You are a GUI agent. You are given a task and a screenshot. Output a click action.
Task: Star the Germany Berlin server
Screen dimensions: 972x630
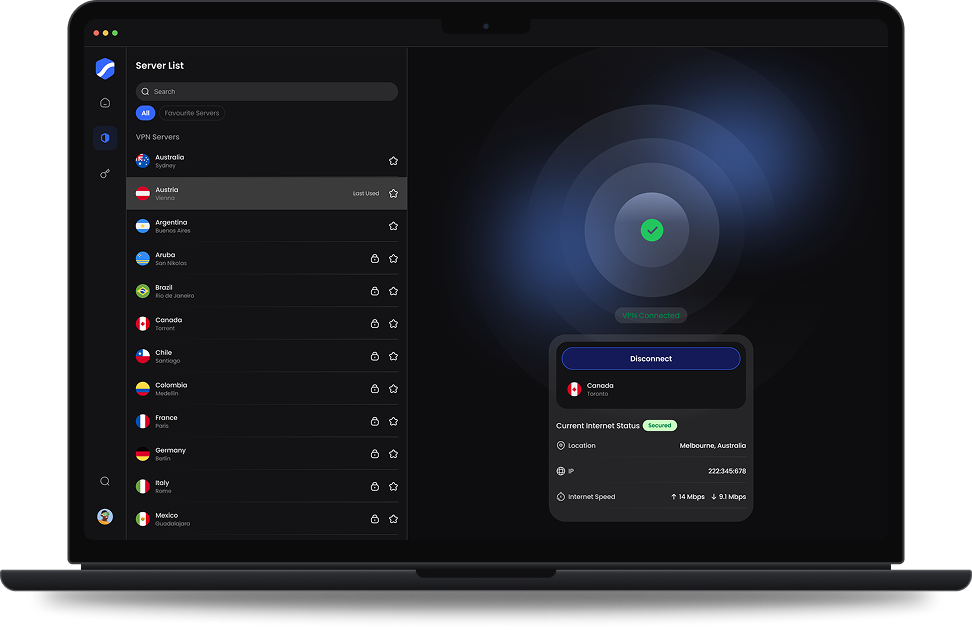tap(393, 454)
